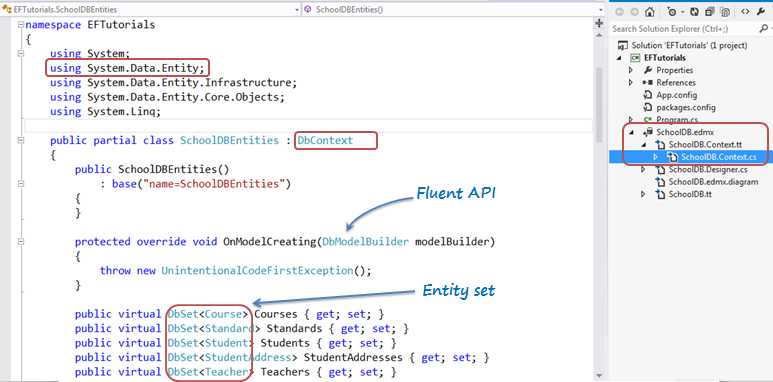Collapse the SchoolDBEntities constructor outlining block

[x=21, y=184]
